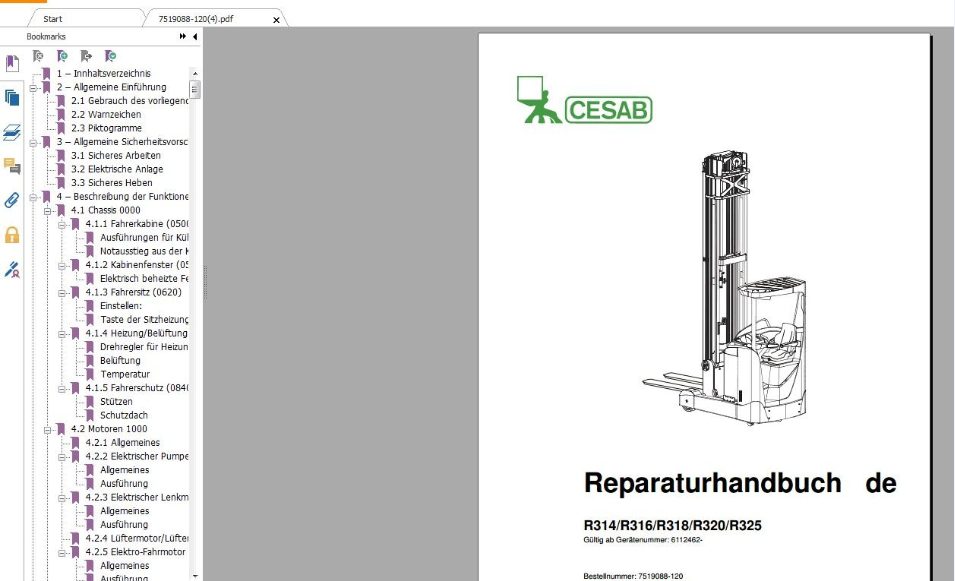Switch to the Start tab
Screen dimensions: 955x581
(x=53, y=19)
